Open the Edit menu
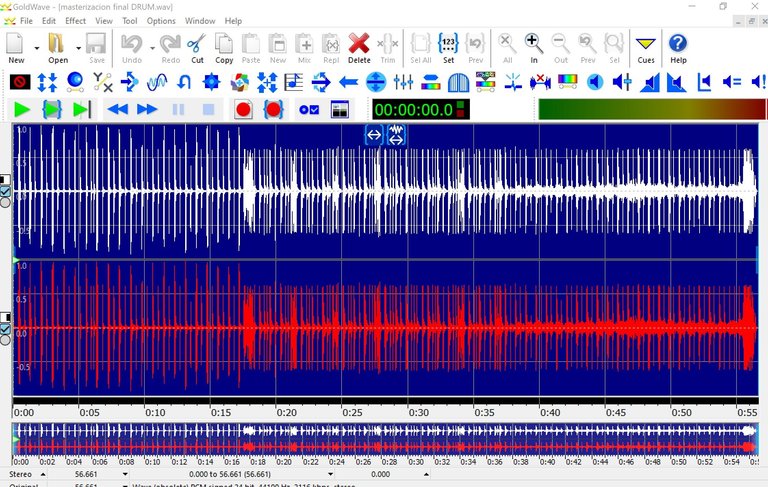 [48, 21]
